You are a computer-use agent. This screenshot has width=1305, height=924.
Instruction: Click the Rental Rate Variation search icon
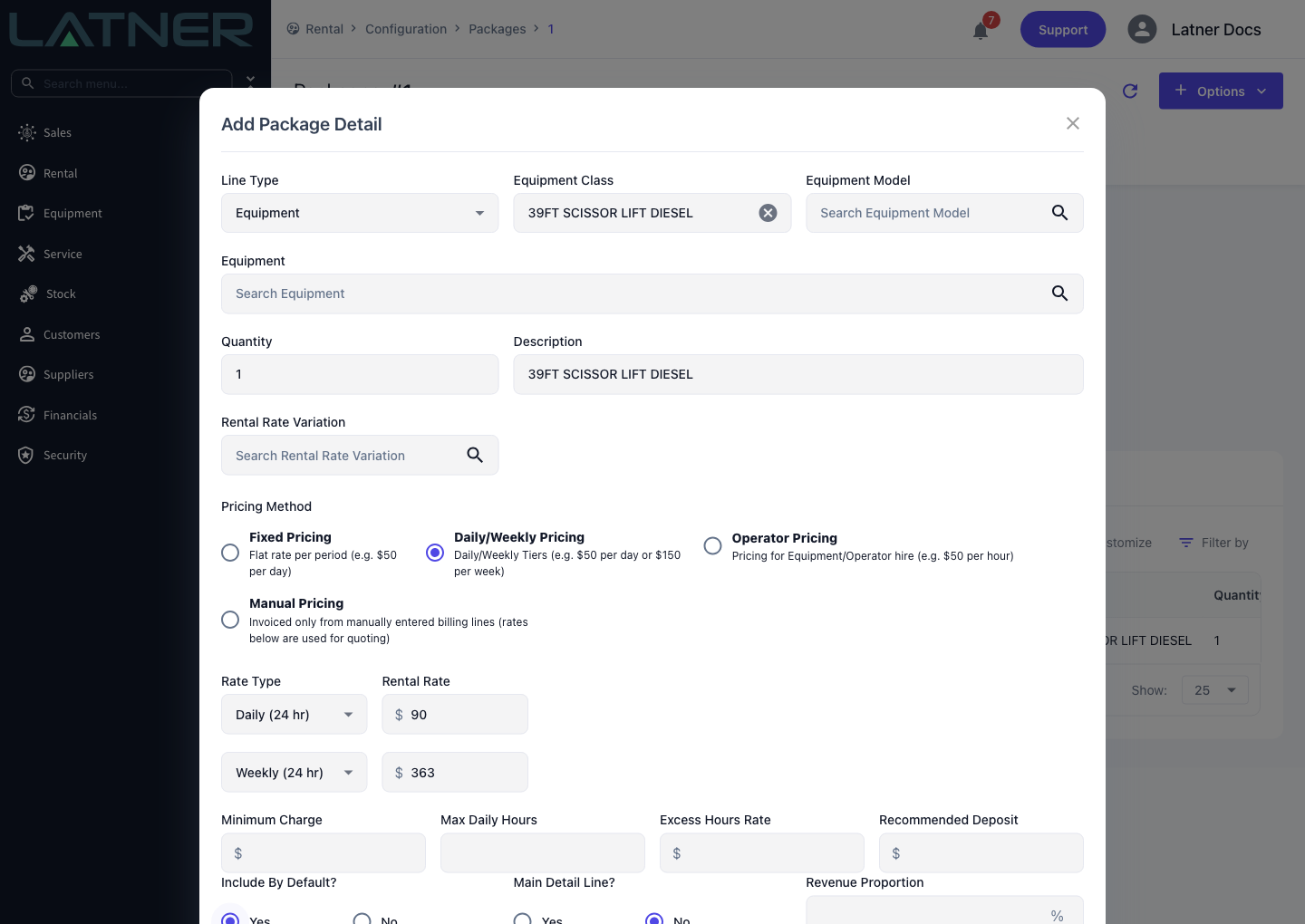(475, 455)
